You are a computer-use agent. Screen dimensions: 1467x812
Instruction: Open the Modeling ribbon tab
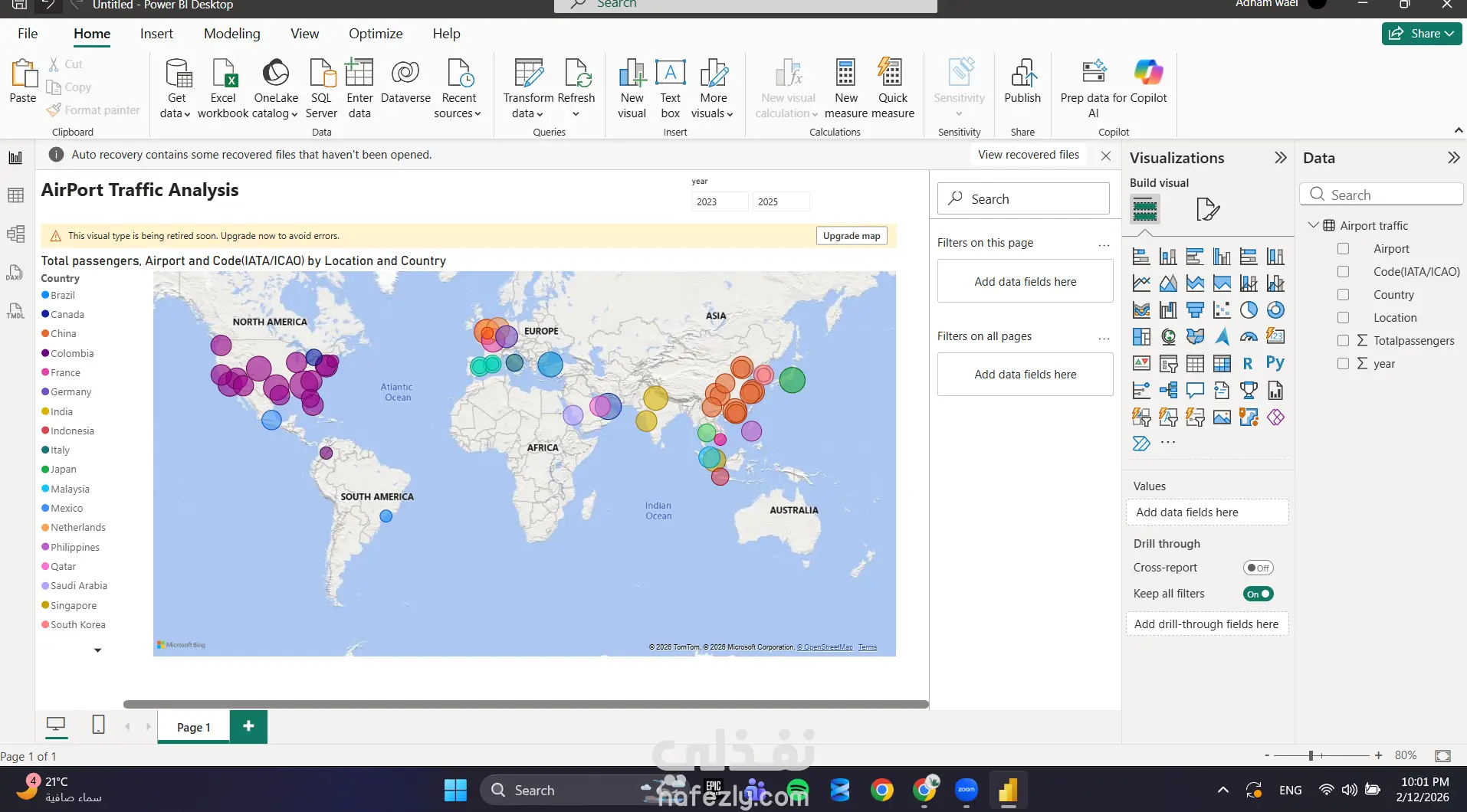tap(231, 34)
